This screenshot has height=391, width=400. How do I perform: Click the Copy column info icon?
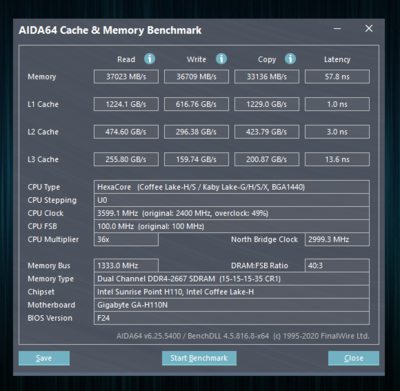pyautogui.click(x=290, y=59)
